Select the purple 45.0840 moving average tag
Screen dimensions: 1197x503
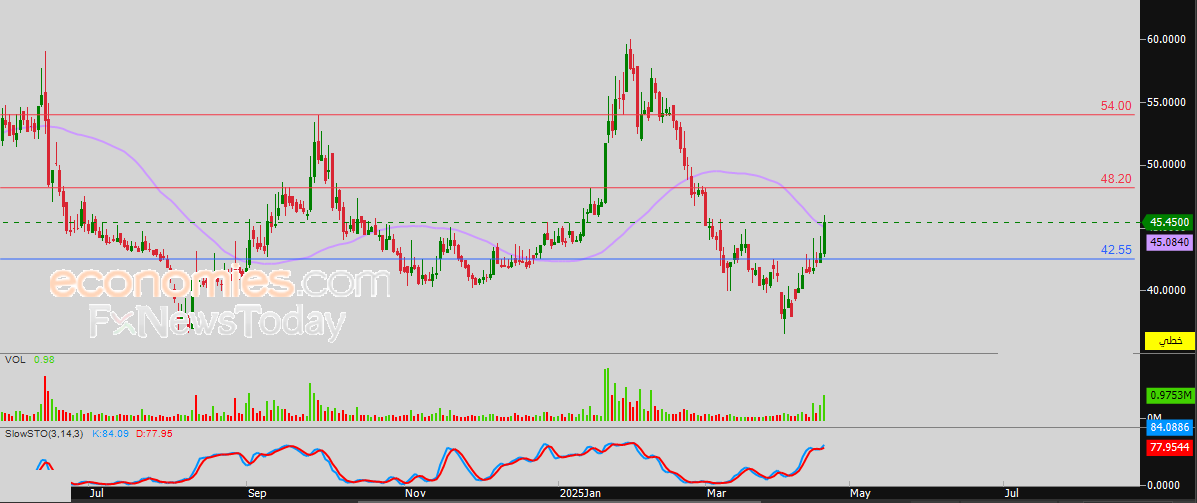pyautogui.click(x=1170, y=242)
